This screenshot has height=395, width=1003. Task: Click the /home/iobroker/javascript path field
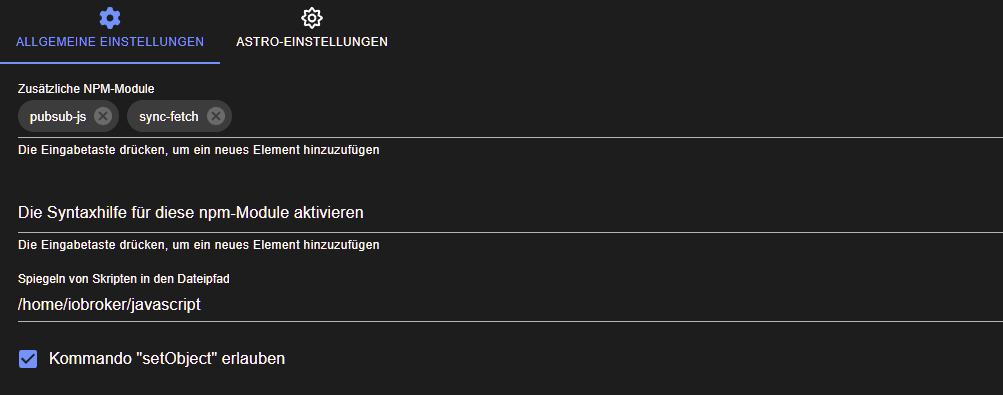[x=510, y=305]
